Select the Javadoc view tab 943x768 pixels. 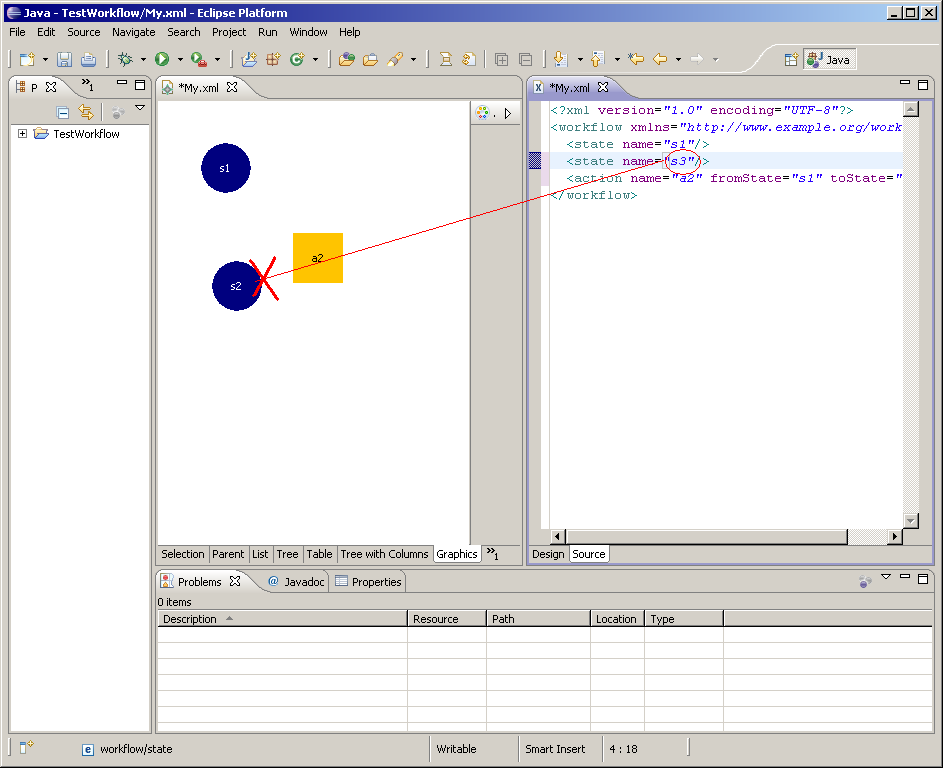[296, 582]
